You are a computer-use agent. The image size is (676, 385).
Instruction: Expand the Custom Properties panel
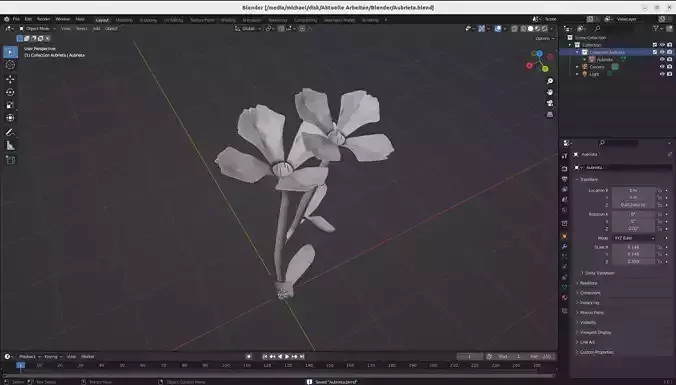pyautogui.click(x=595, y=352)
